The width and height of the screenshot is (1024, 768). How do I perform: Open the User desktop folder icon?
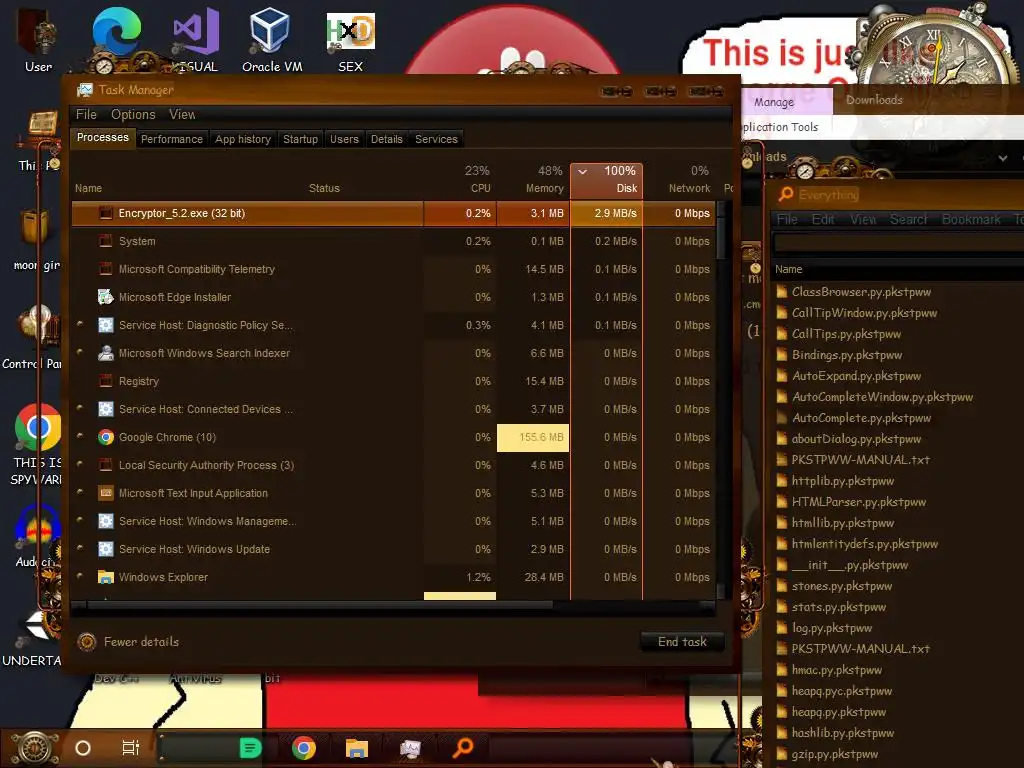(x=38, y=31)
